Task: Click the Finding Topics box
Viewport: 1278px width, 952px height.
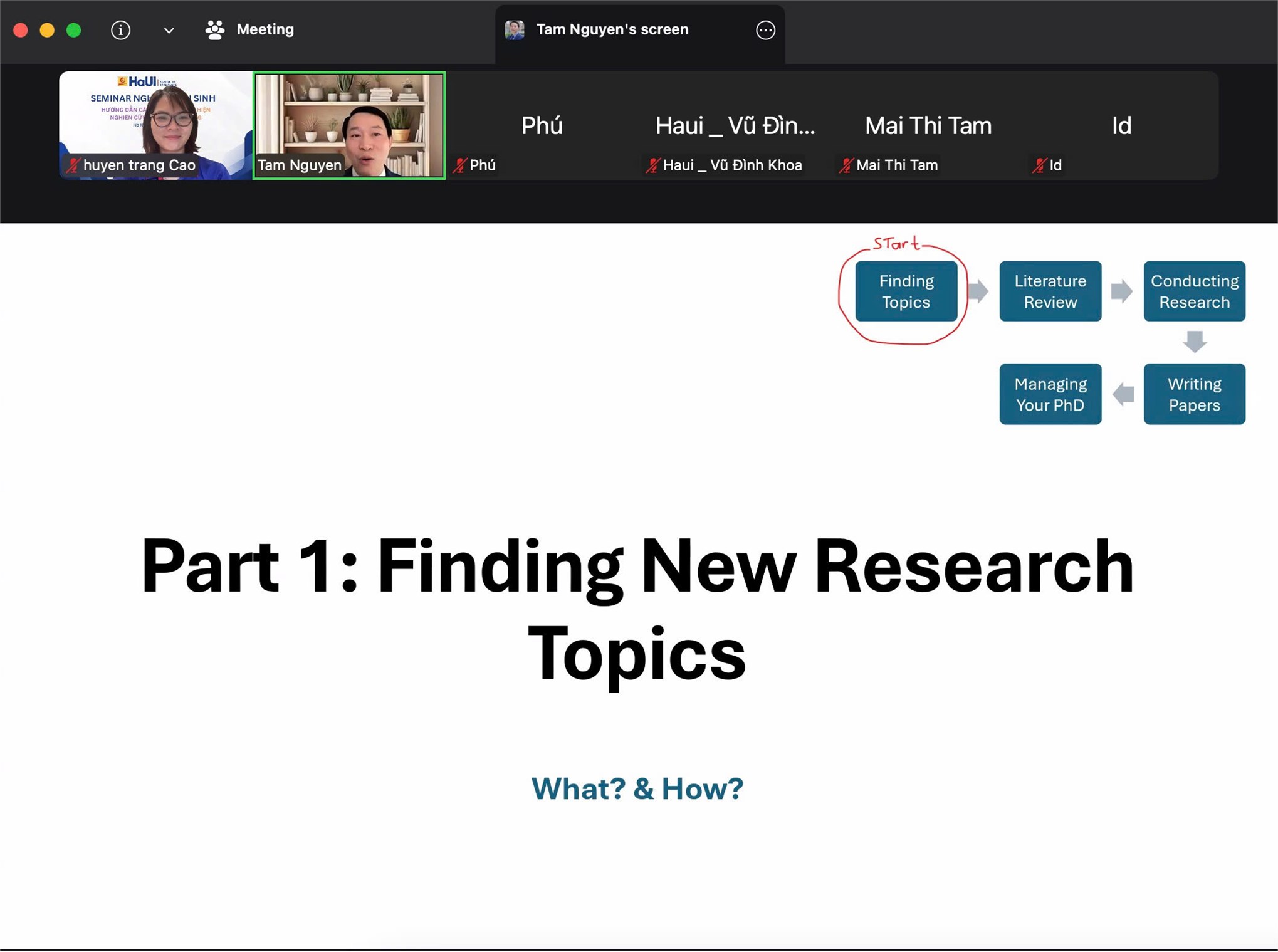Action: [x=906, y=291]
